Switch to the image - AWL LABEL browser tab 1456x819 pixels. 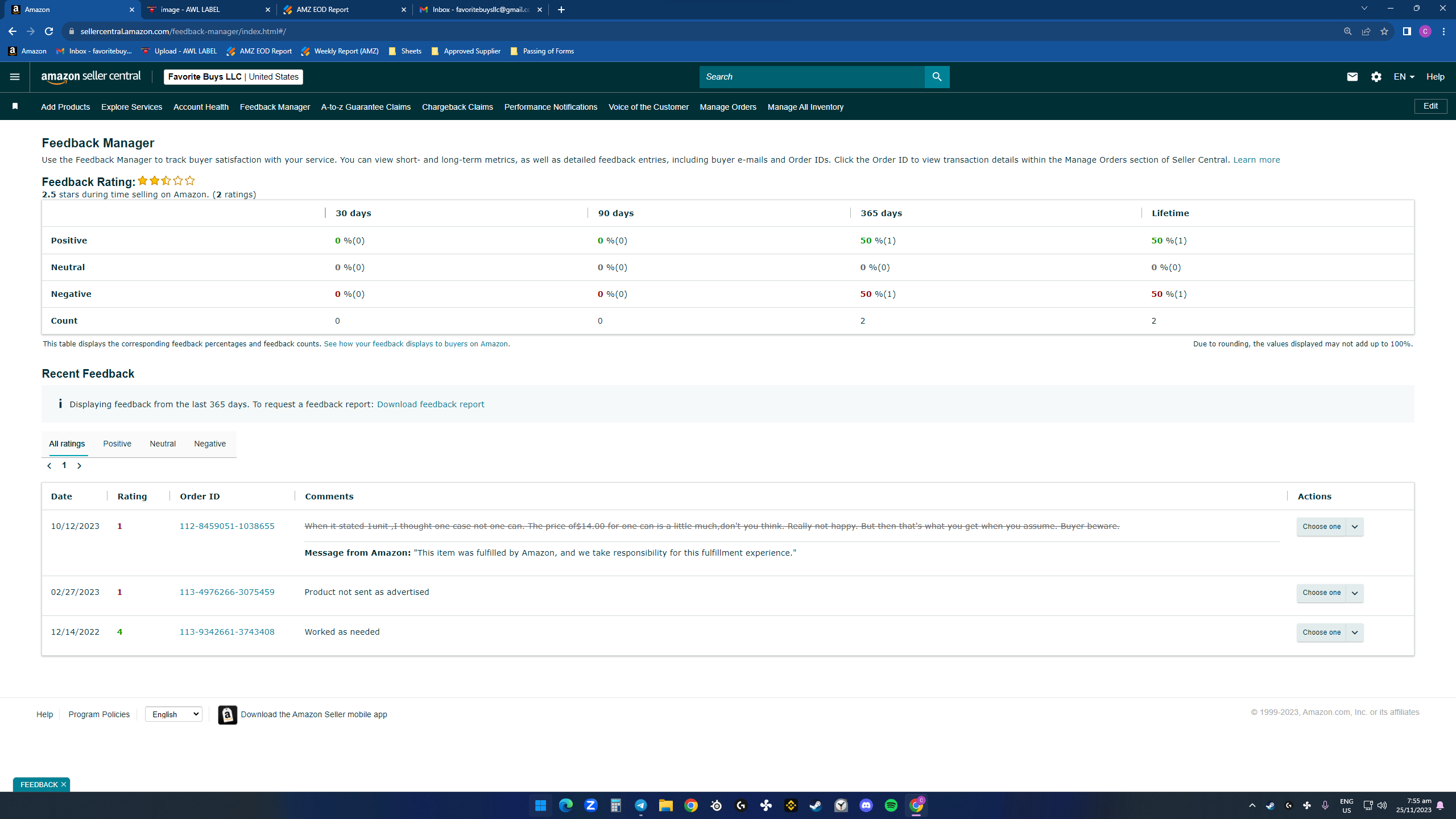point(209,10)
